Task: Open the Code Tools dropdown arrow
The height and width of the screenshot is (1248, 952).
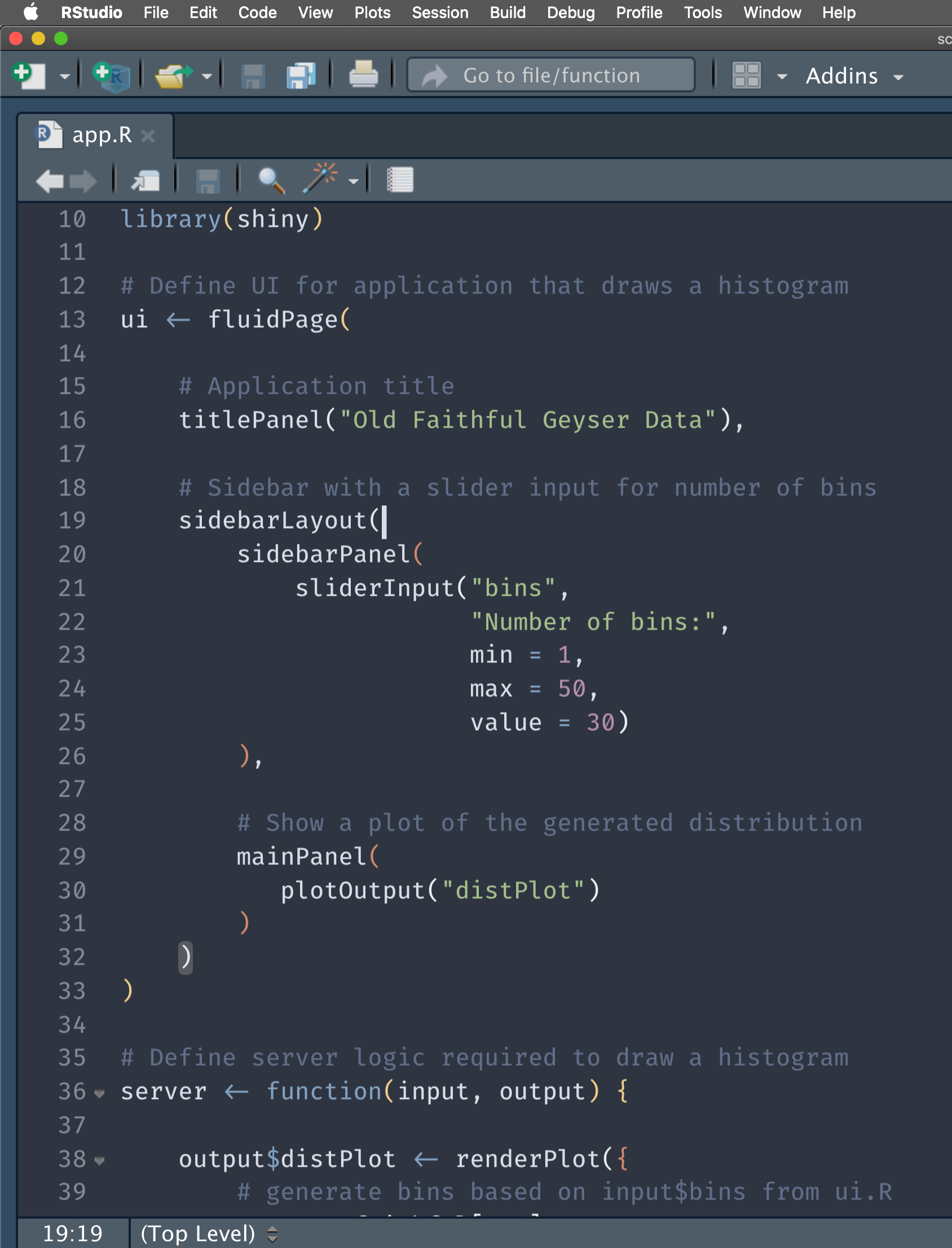Action: coord(354,182)
